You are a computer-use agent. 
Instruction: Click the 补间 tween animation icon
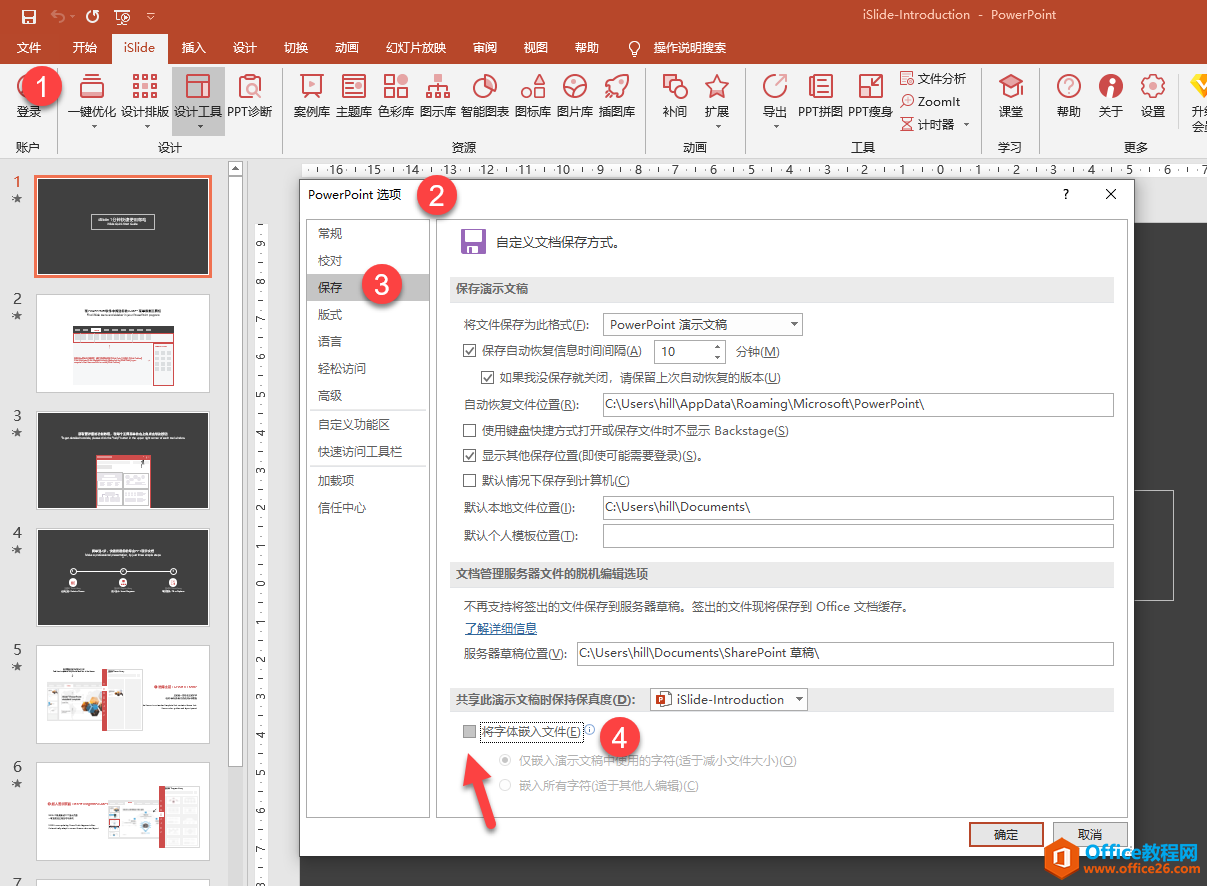(675, 96)
